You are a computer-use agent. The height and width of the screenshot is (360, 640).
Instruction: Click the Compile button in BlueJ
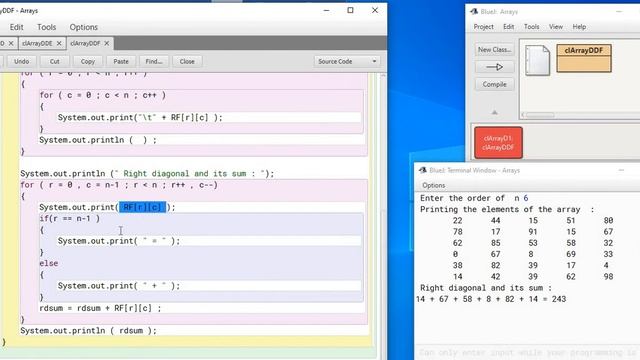tap(495, 84)
